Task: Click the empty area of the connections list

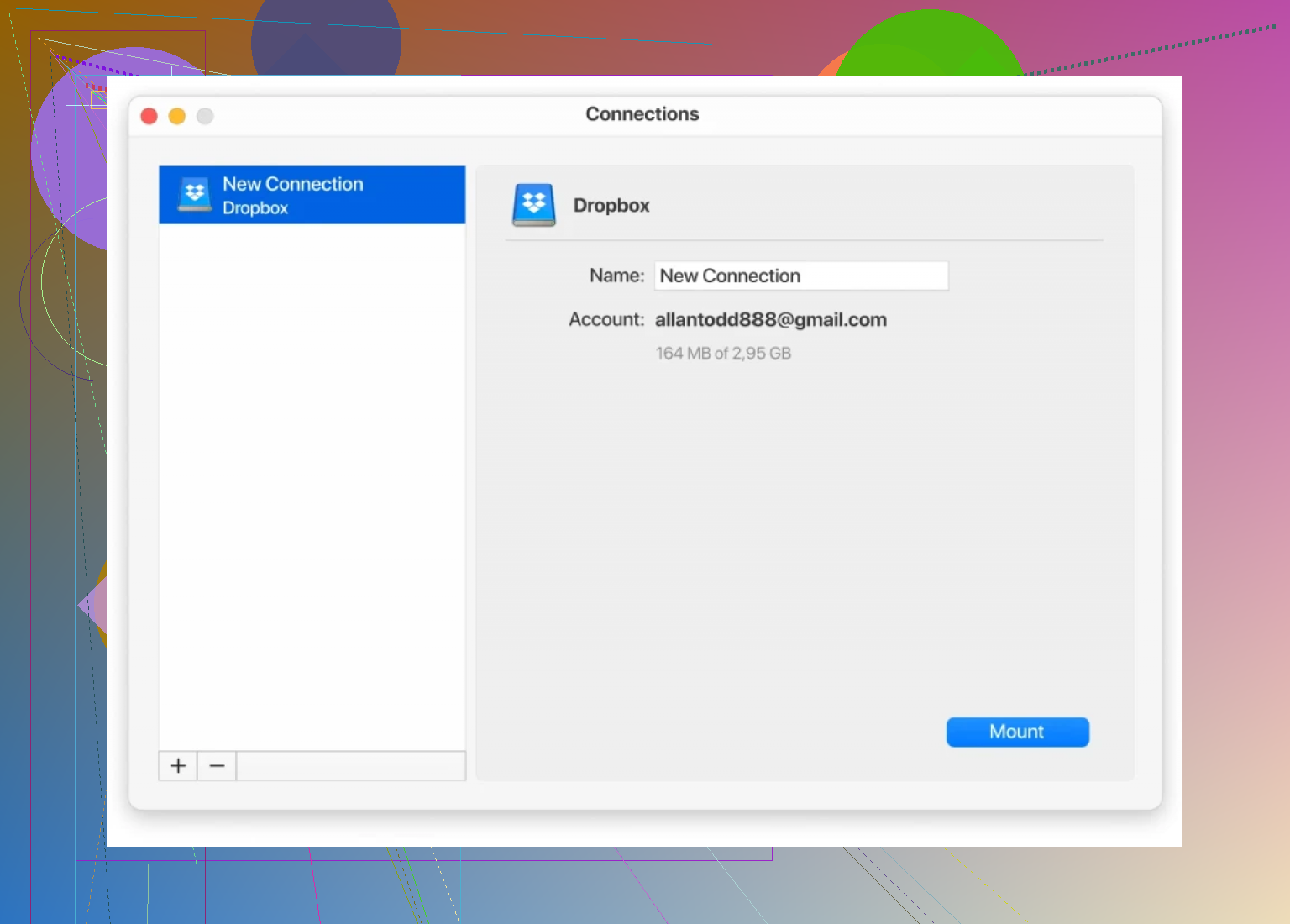Action: 312,487
